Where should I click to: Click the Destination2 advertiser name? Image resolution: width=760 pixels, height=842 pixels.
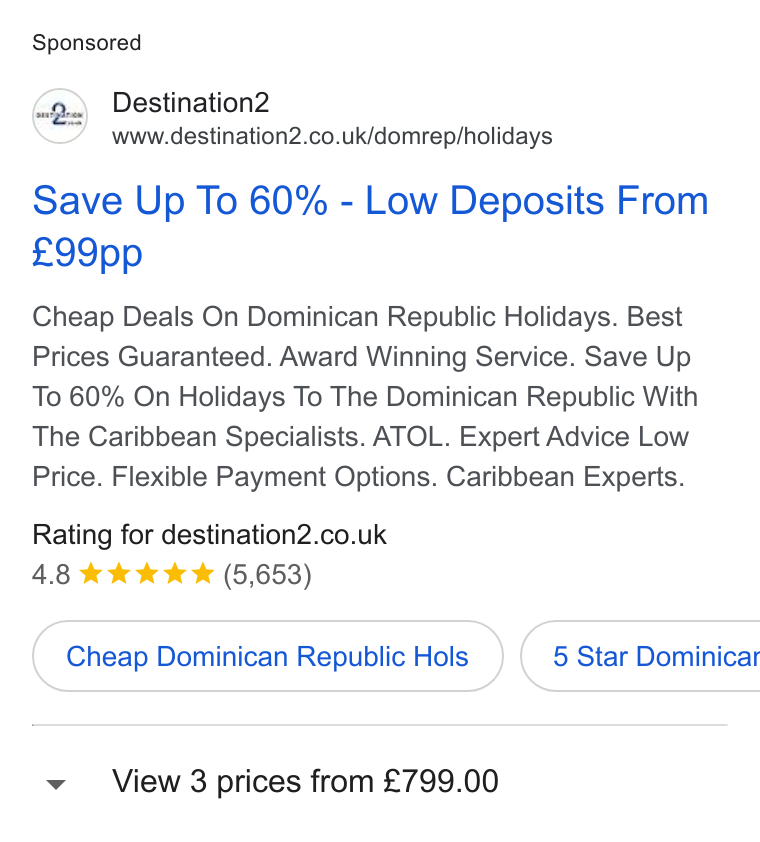coord(191,103)
